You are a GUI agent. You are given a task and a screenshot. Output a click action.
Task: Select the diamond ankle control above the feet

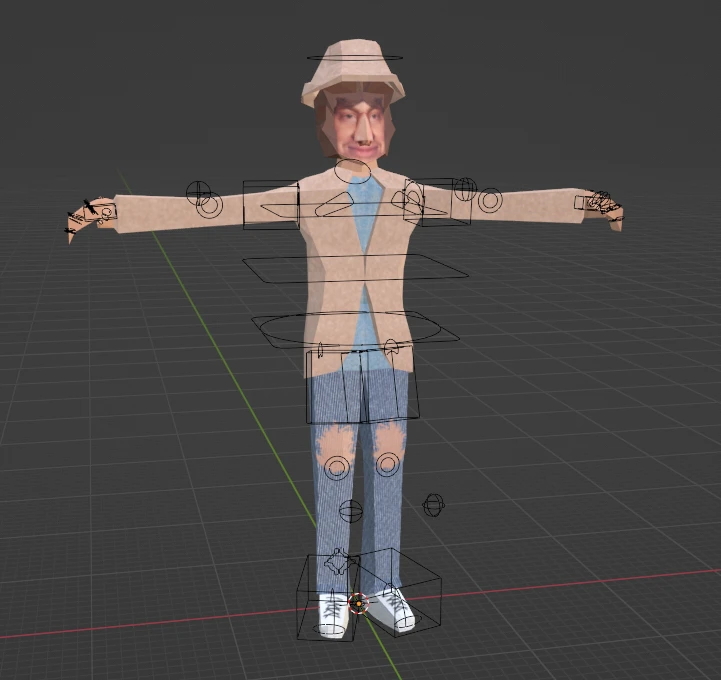pos(339,562)
